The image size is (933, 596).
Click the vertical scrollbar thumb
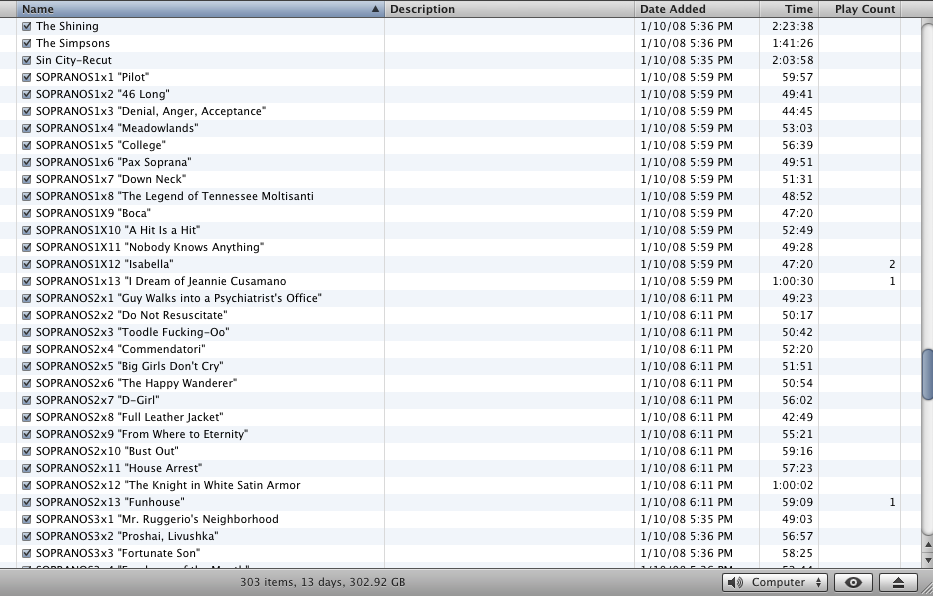pos(927,375)
